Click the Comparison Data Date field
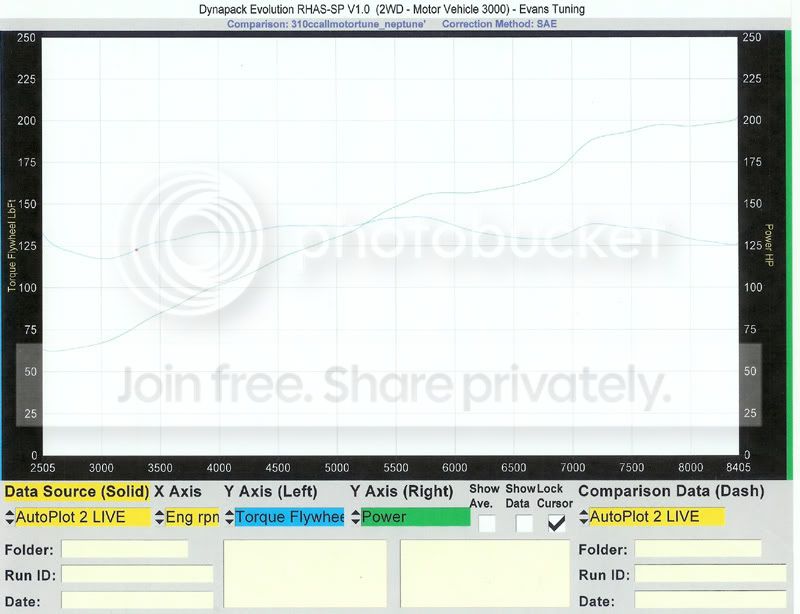 [710, 600]
